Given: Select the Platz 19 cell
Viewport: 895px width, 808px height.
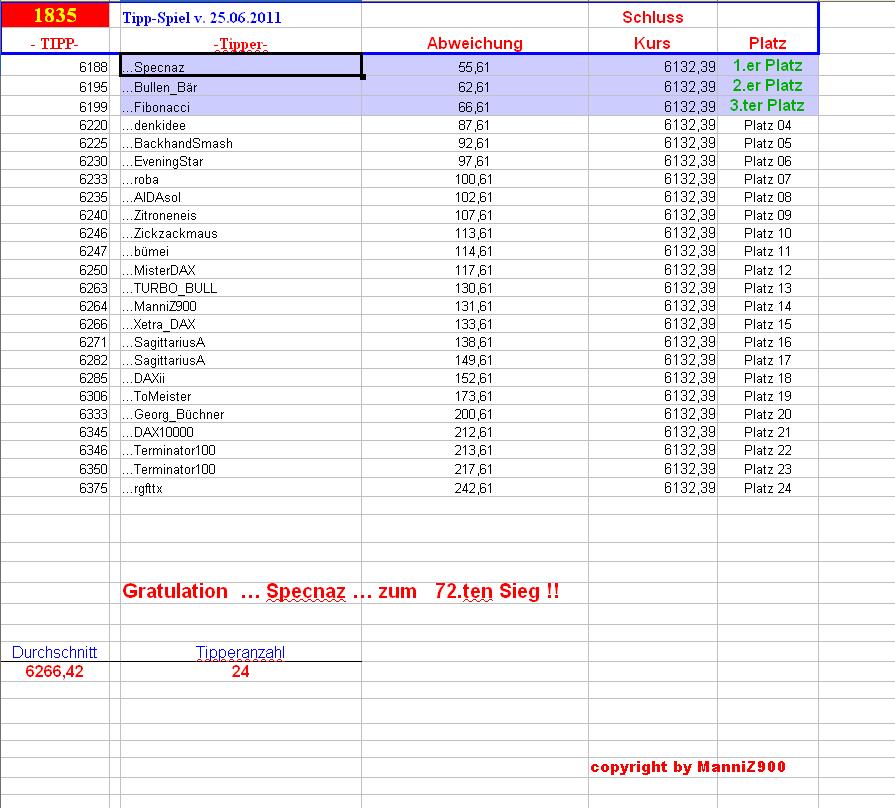Looking at the screenshot, I should coord(767,397).
